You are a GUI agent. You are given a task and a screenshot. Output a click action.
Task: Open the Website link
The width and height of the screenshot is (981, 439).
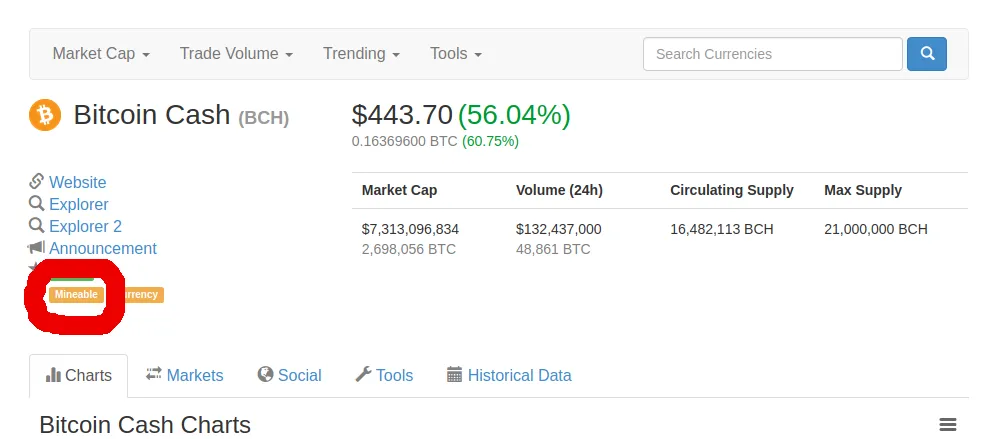78,182
